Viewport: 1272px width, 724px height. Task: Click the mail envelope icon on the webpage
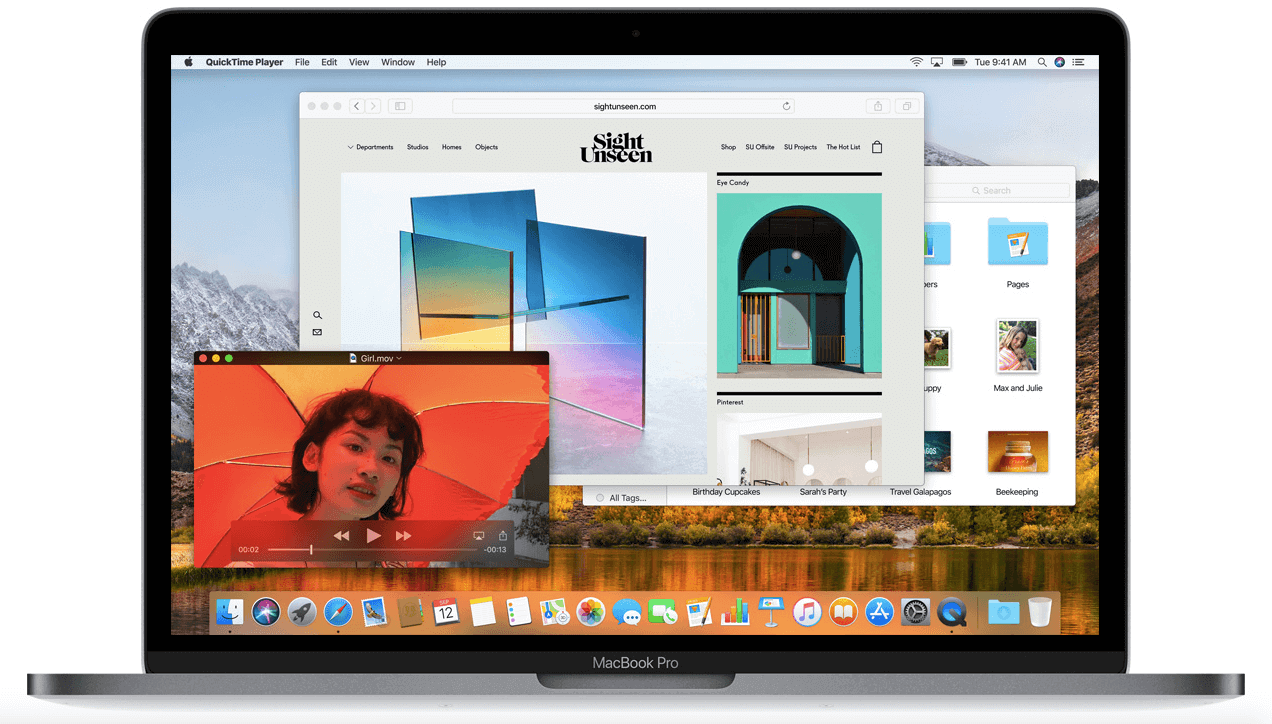pyautogui.click(x=318, y=332)
